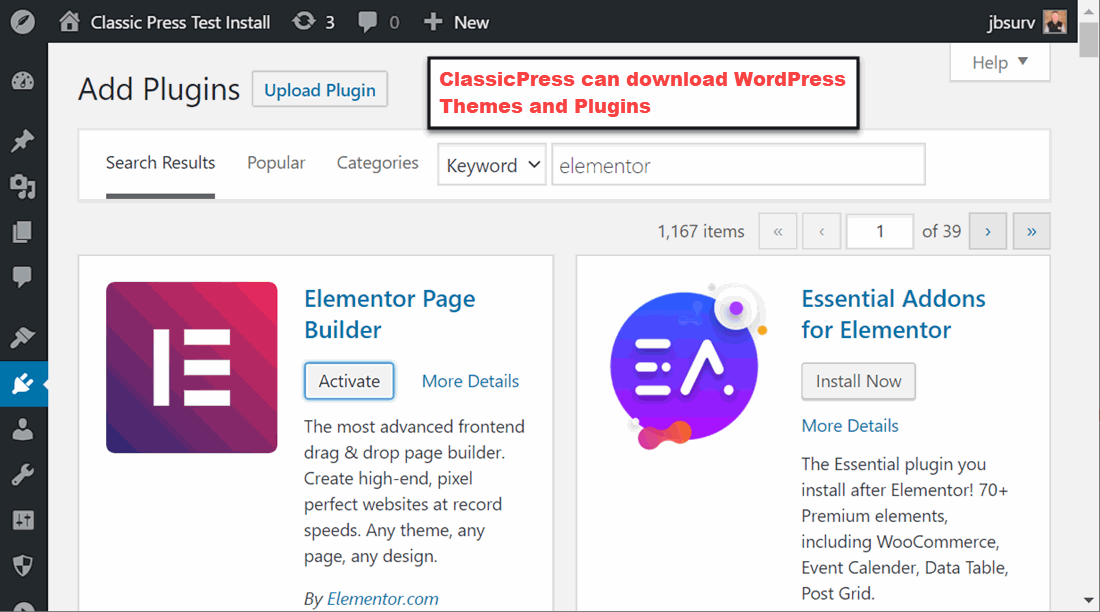Open More Details for Elementor Page Builder
1100x612 pixels.
click(x=470, y=381)
